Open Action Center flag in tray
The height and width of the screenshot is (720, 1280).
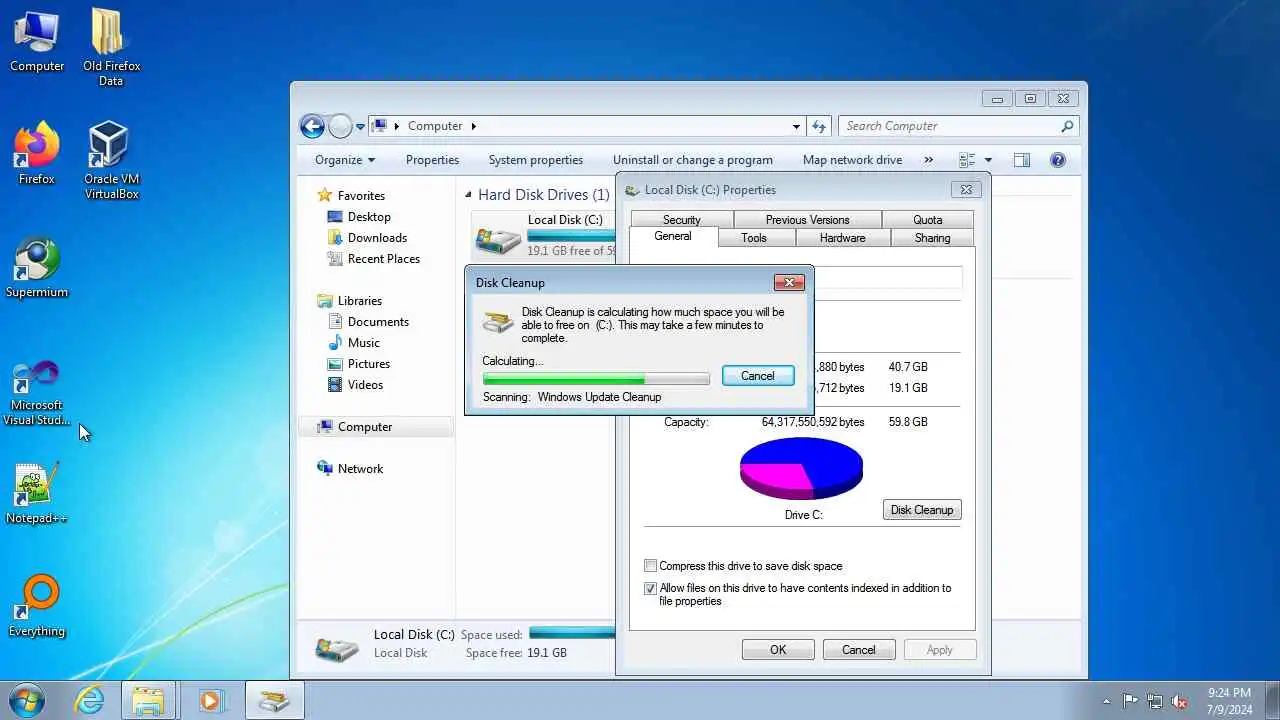click(x=1130, y=701)
